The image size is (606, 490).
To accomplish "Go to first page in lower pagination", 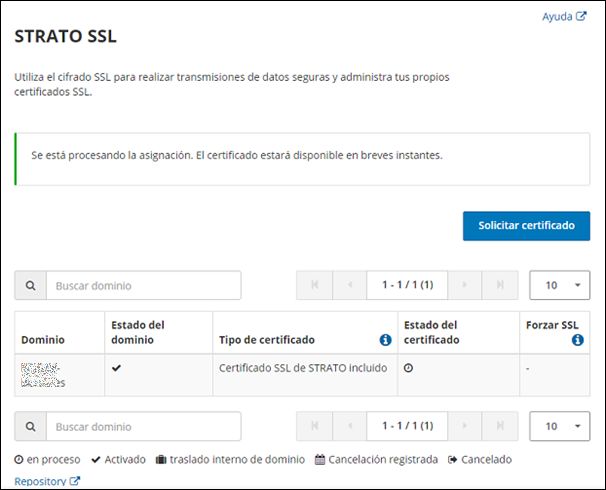I will pos(315,426).
